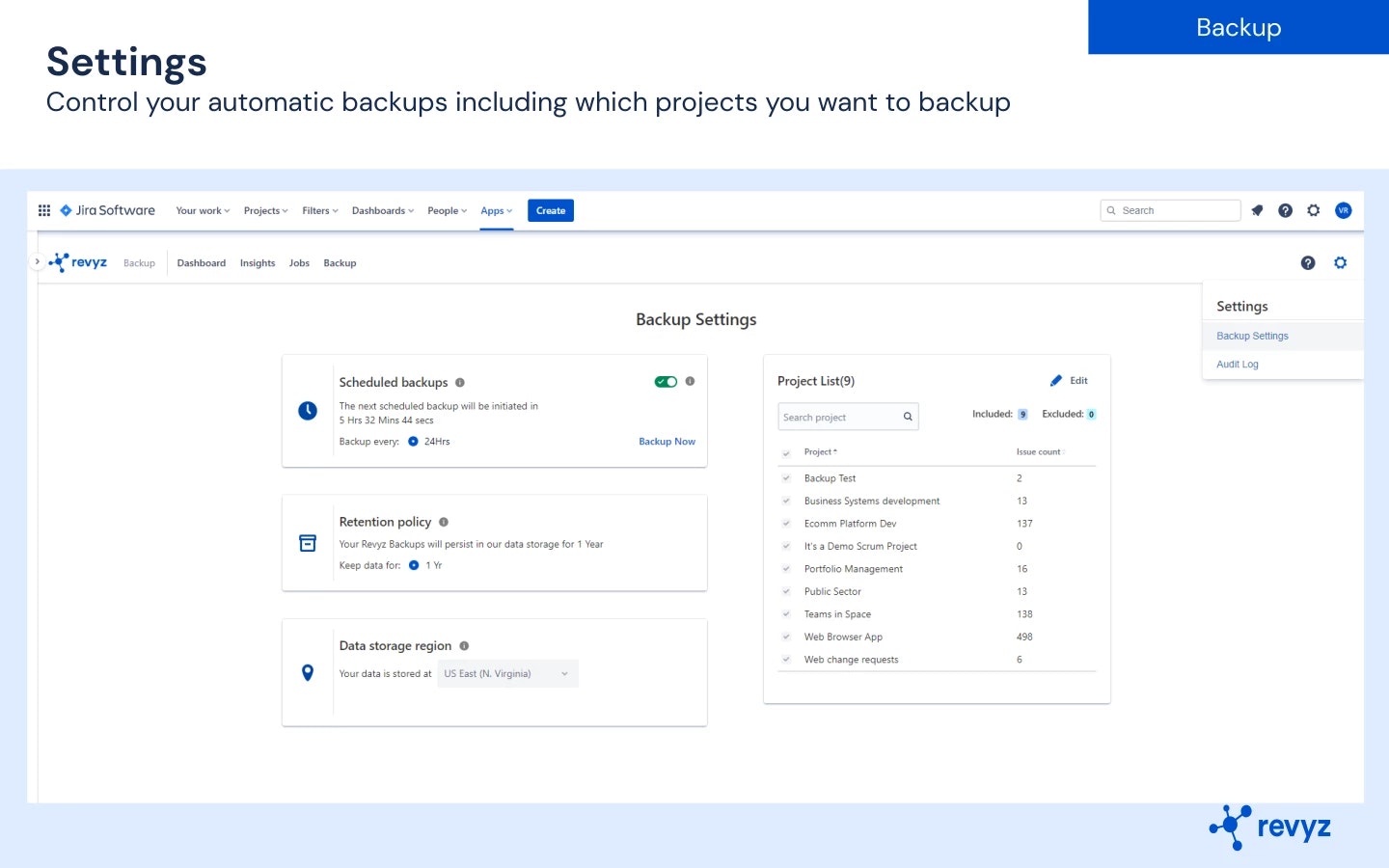The width and height of the screenshot is (1389, 868).
Task: Click Ecomm Platform Dev project name
Action: coord(850,524)
